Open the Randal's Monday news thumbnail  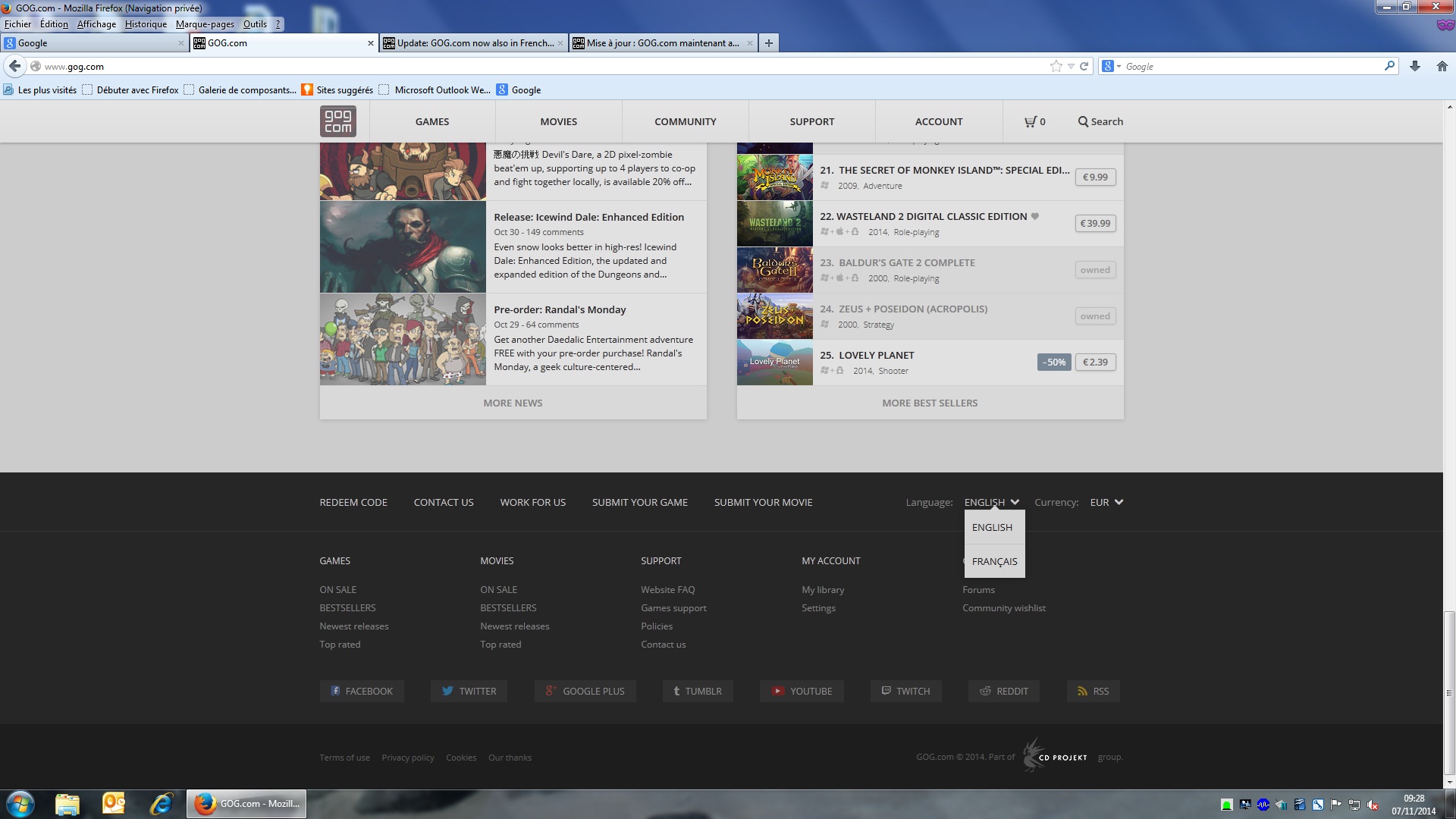click(403, 340)
